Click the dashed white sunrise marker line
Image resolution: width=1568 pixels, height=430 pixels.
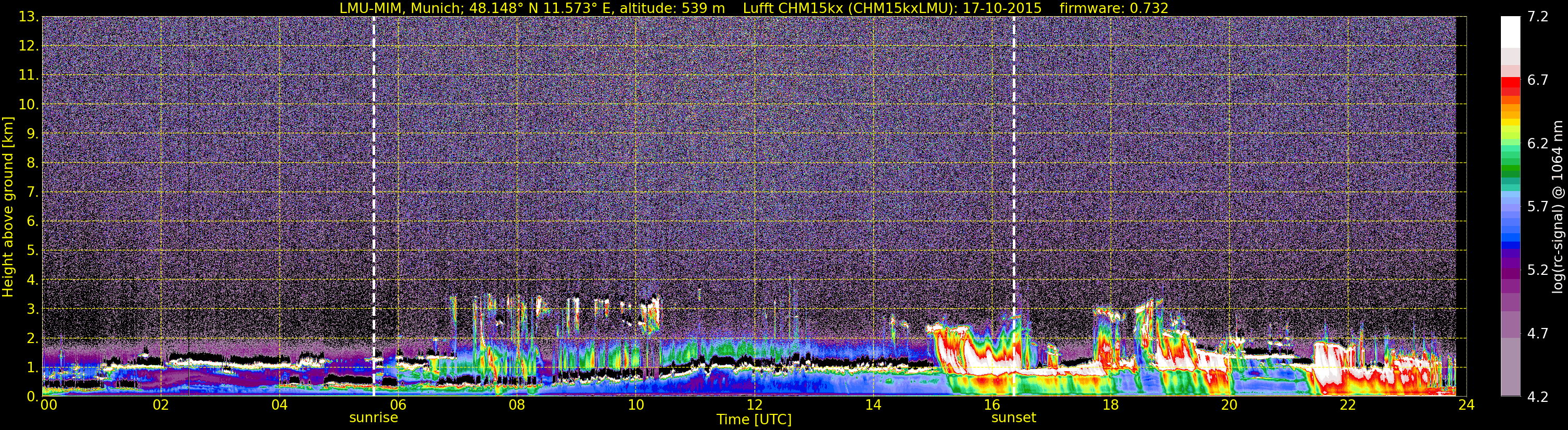point(374,206)
